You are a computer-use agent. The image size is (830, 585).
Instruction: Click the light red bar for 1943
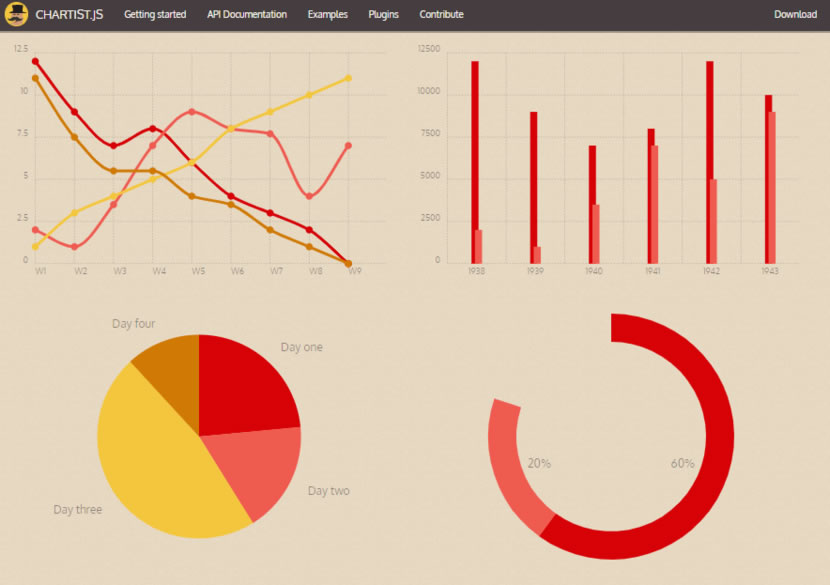[x=772, y=187]
